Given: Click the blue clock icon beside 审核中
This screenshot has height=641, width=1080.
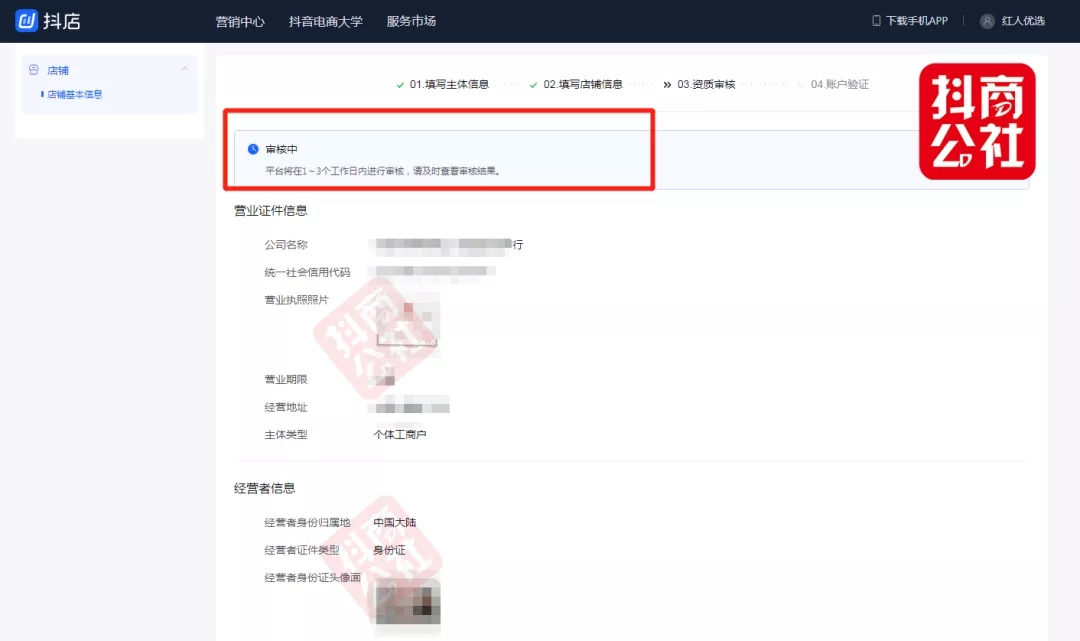Looking at the screenshot, I should pos(253,149).
